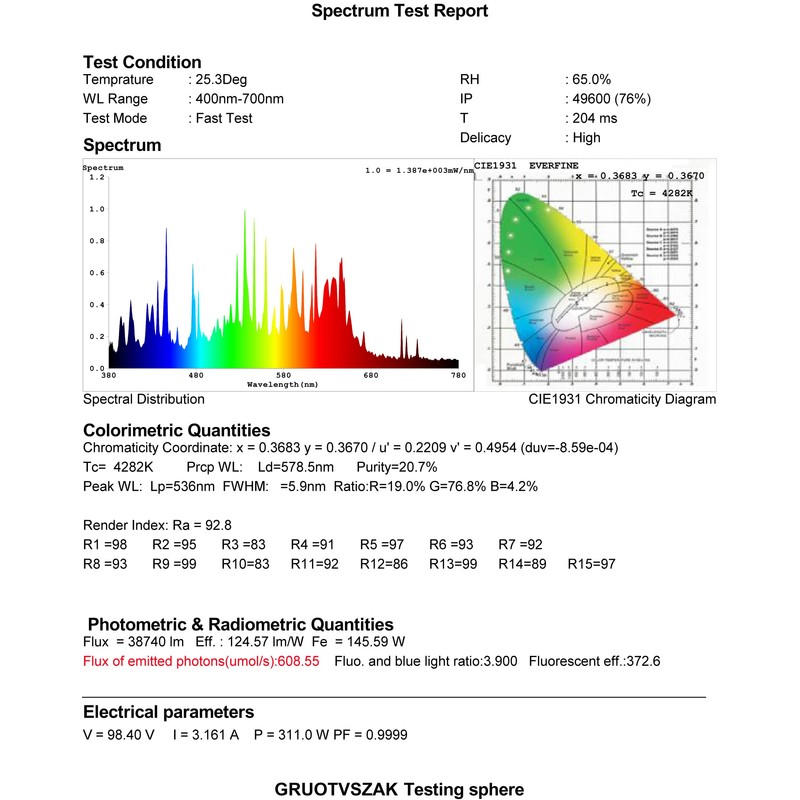Click the spectral distribution graph

click(x=278, y=275)
